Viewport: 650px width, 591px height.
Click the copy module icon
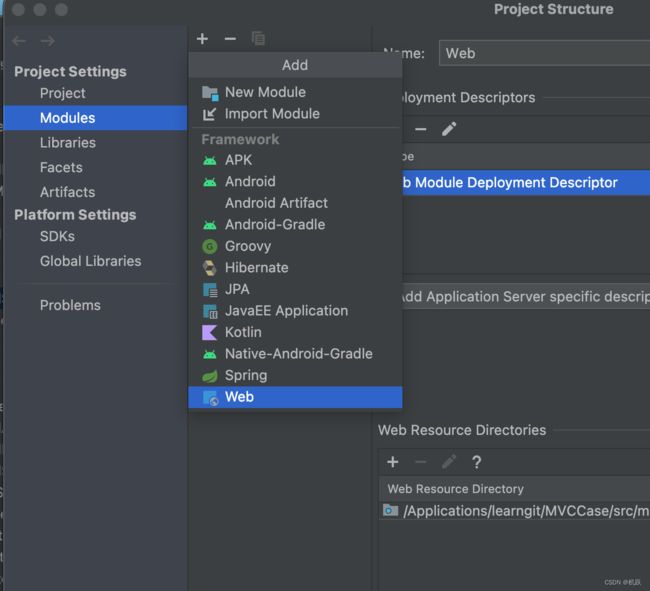point(258,39)
